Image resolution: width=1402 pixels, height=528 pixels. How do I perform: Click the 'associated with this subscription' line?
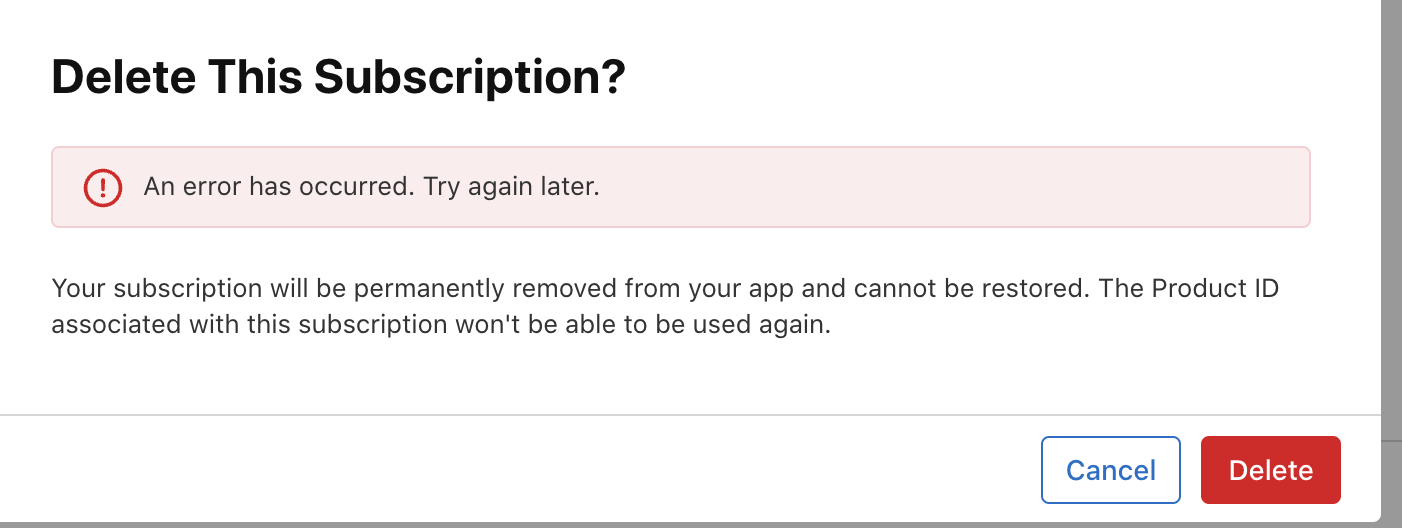tap(241, 326)
